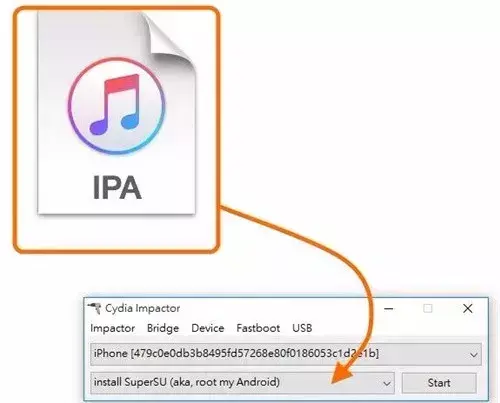The width and height of the screenshot is (500, 403).
Task: Minimize the Cydia Impactor window
Action: (389, 309)
